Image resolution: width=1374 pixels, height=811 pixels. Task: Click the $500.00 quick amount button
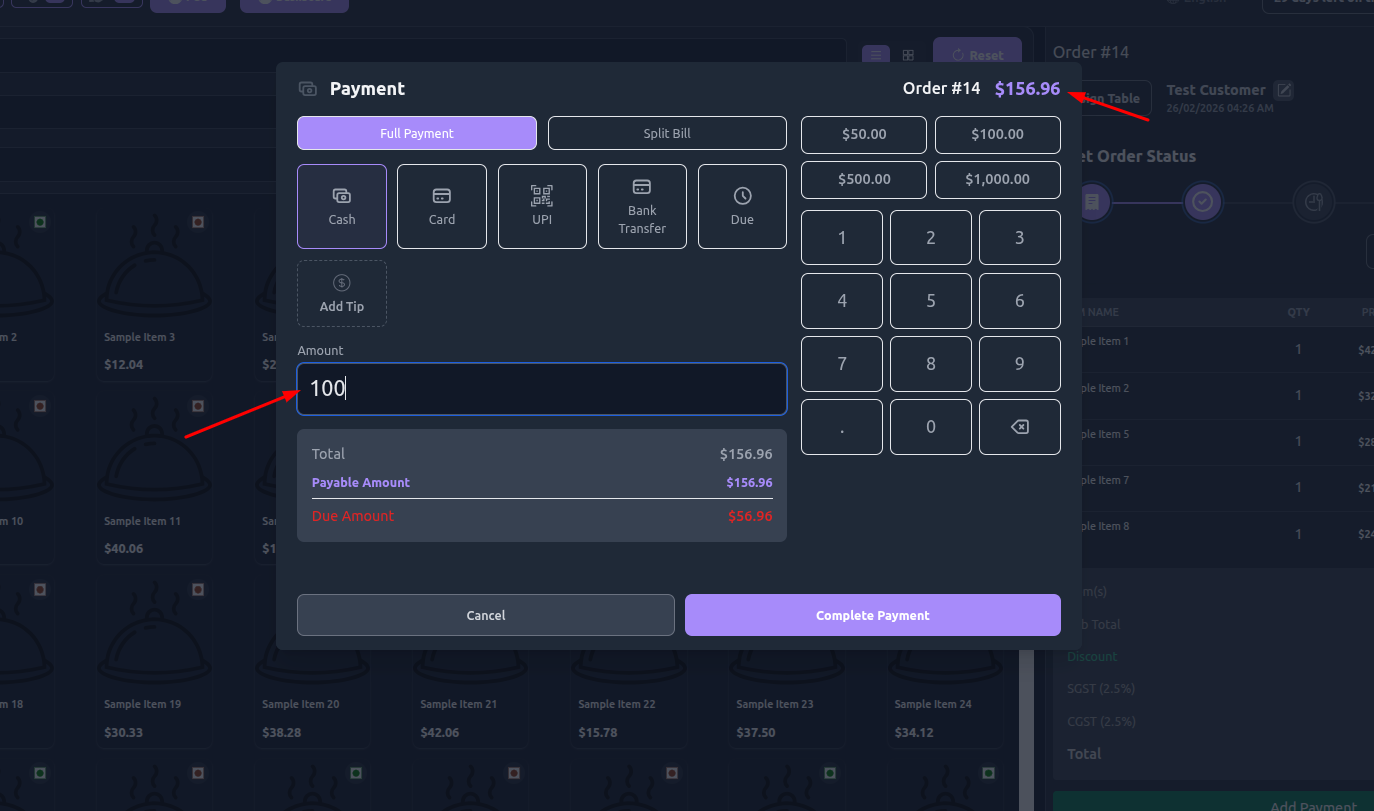864,180
